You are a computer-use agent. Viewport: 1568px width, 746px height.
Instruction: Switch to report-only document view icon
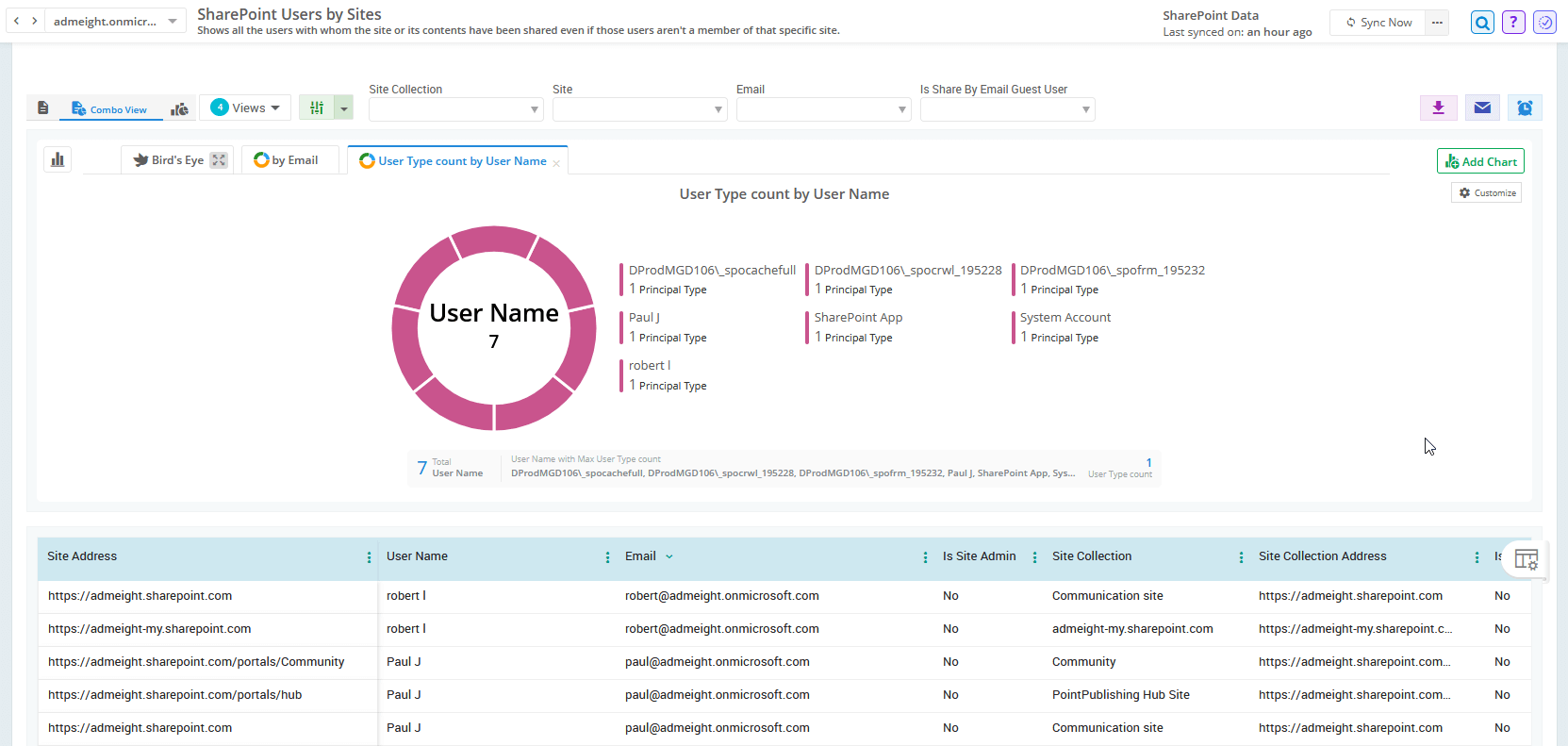click(43, 108)
